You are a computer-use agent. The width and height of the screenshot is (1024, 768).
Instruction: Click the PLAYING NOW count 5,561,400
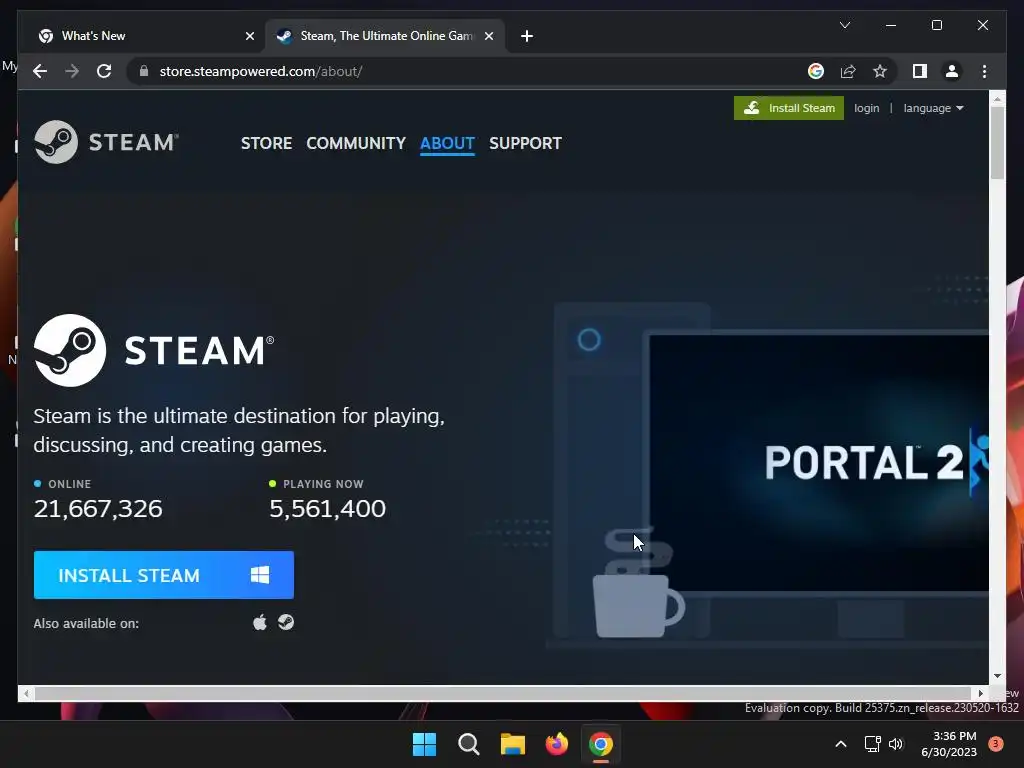point(327,508)
